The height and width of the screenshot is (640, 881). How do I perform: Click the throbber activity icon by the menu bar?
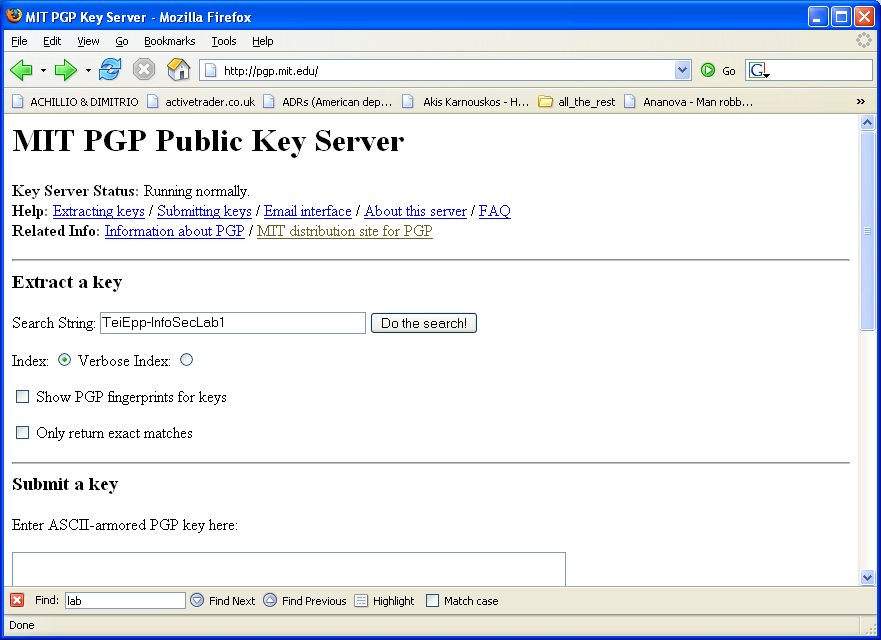click(864, 40)
